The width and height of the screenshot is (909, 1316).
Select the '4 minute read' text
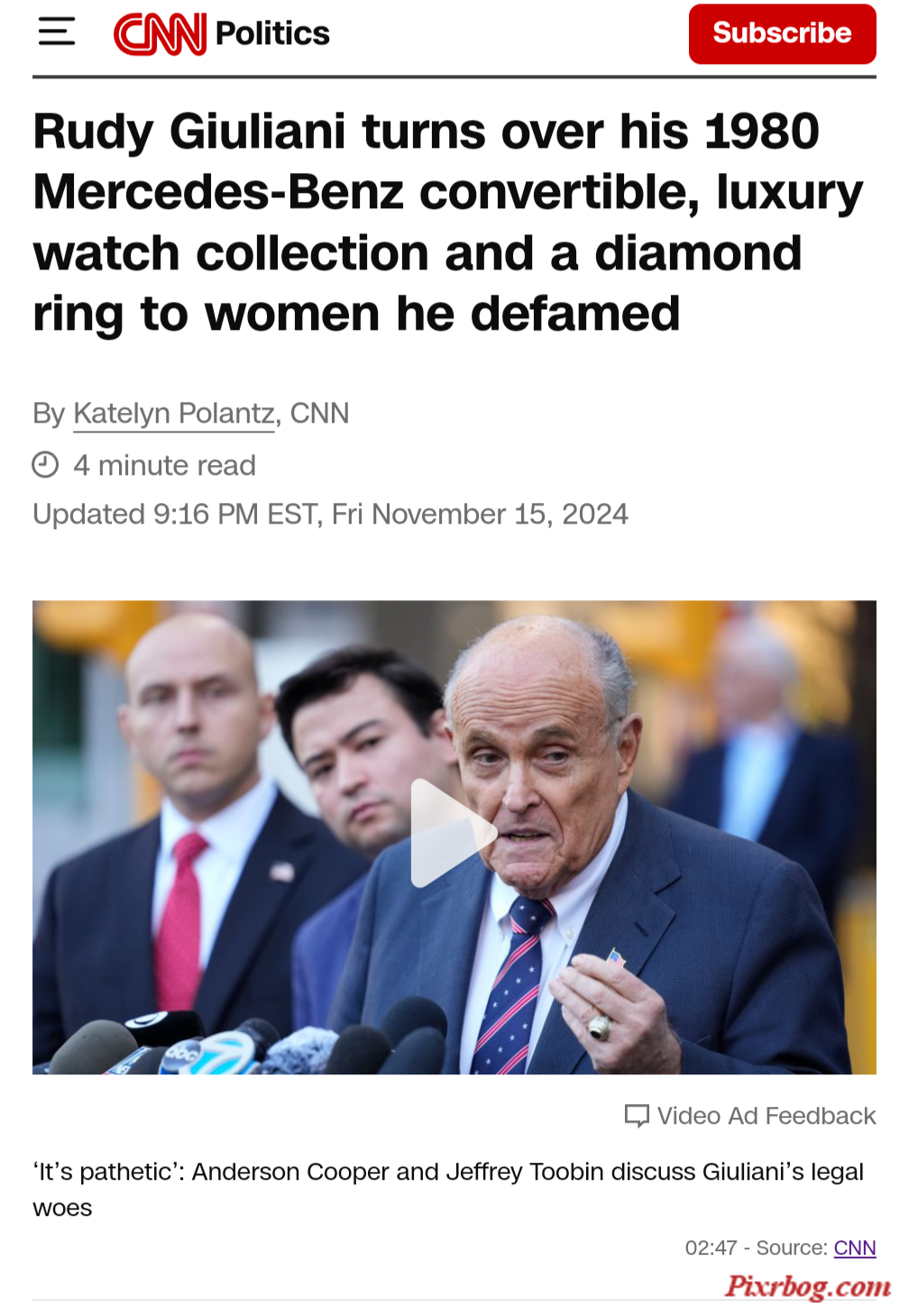[x=165, y=465]
